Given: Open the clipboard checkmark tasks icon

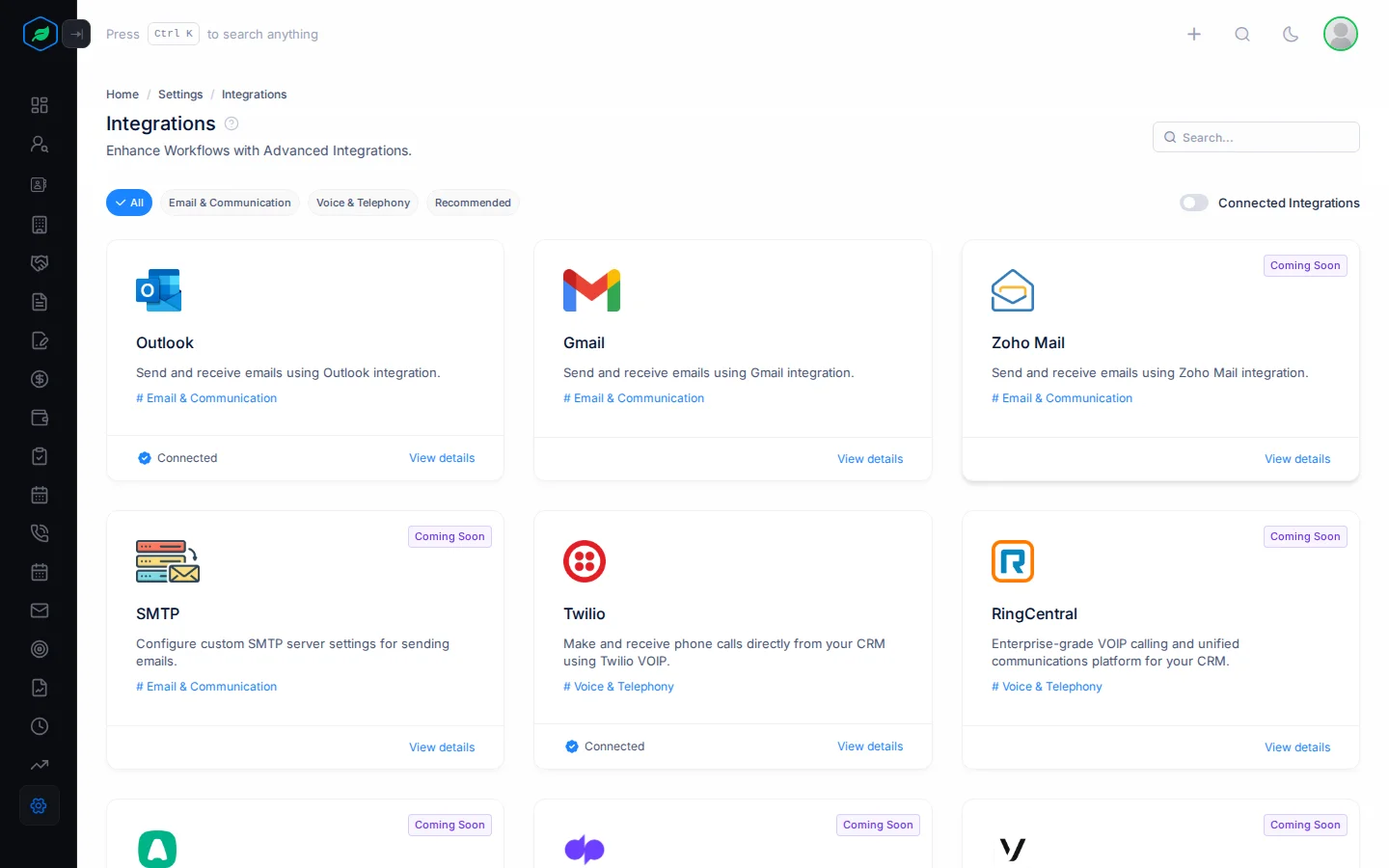Looking at the screenshot, I should (40, 456).
